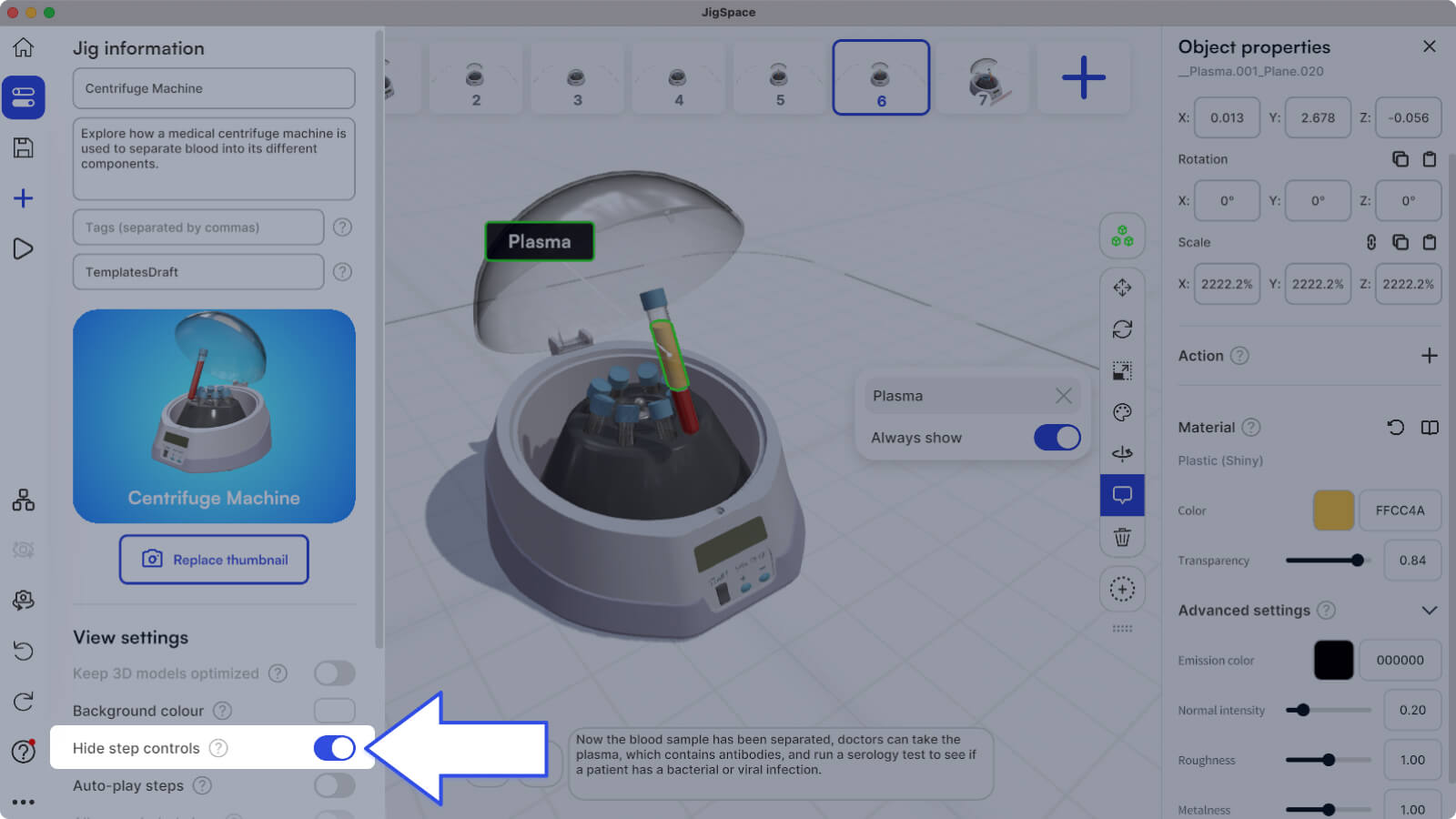Select step 4 thumbnail

tap(678, 78)
